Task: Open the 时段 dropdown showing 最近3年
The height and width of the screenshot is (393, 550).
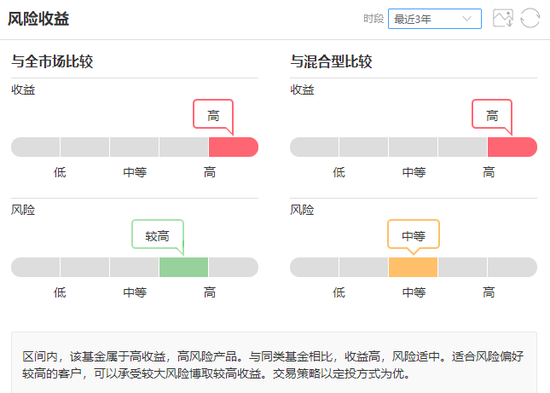Action: point(435,19)
